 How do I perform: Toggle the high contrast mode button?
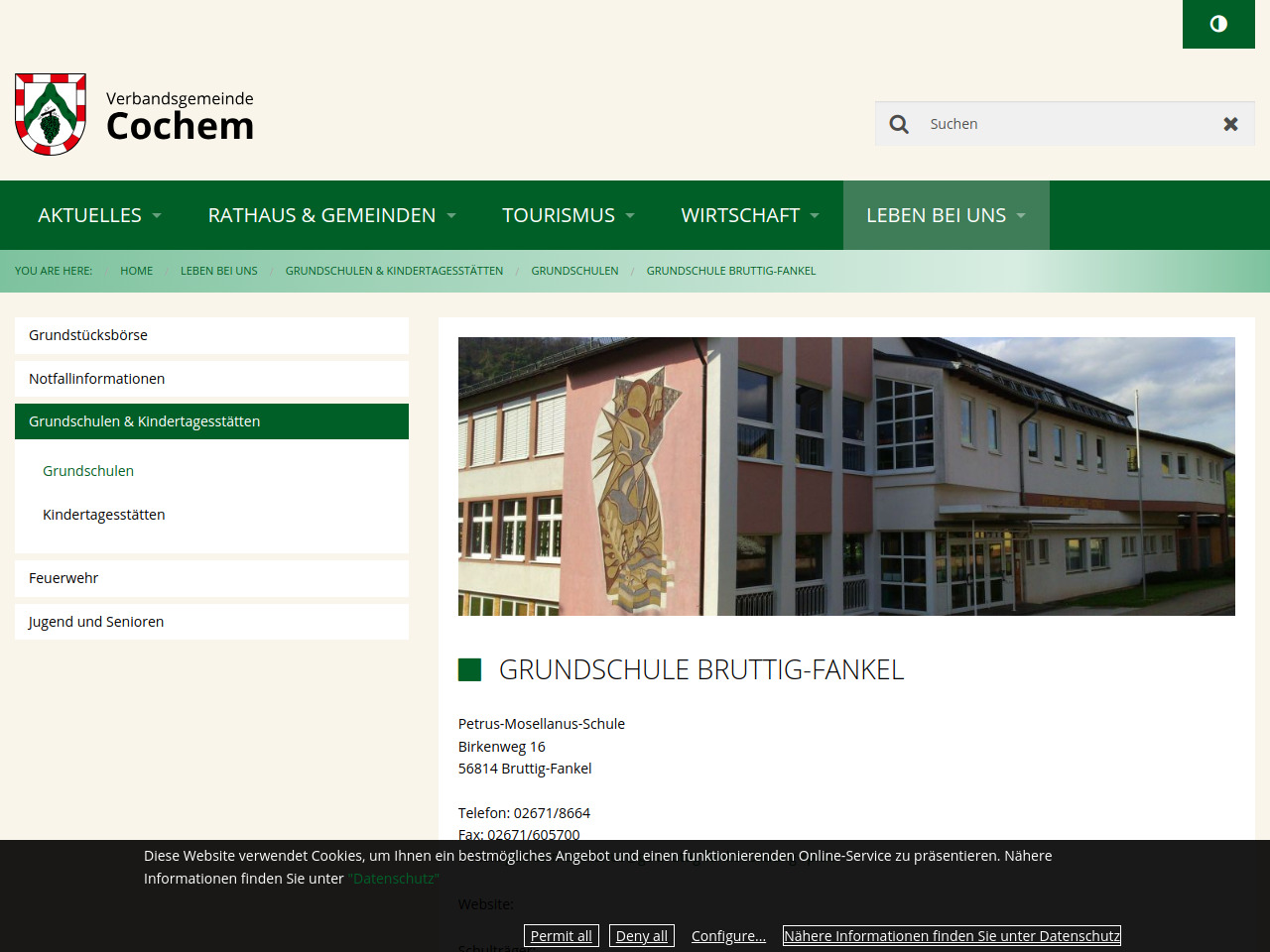1218,24
